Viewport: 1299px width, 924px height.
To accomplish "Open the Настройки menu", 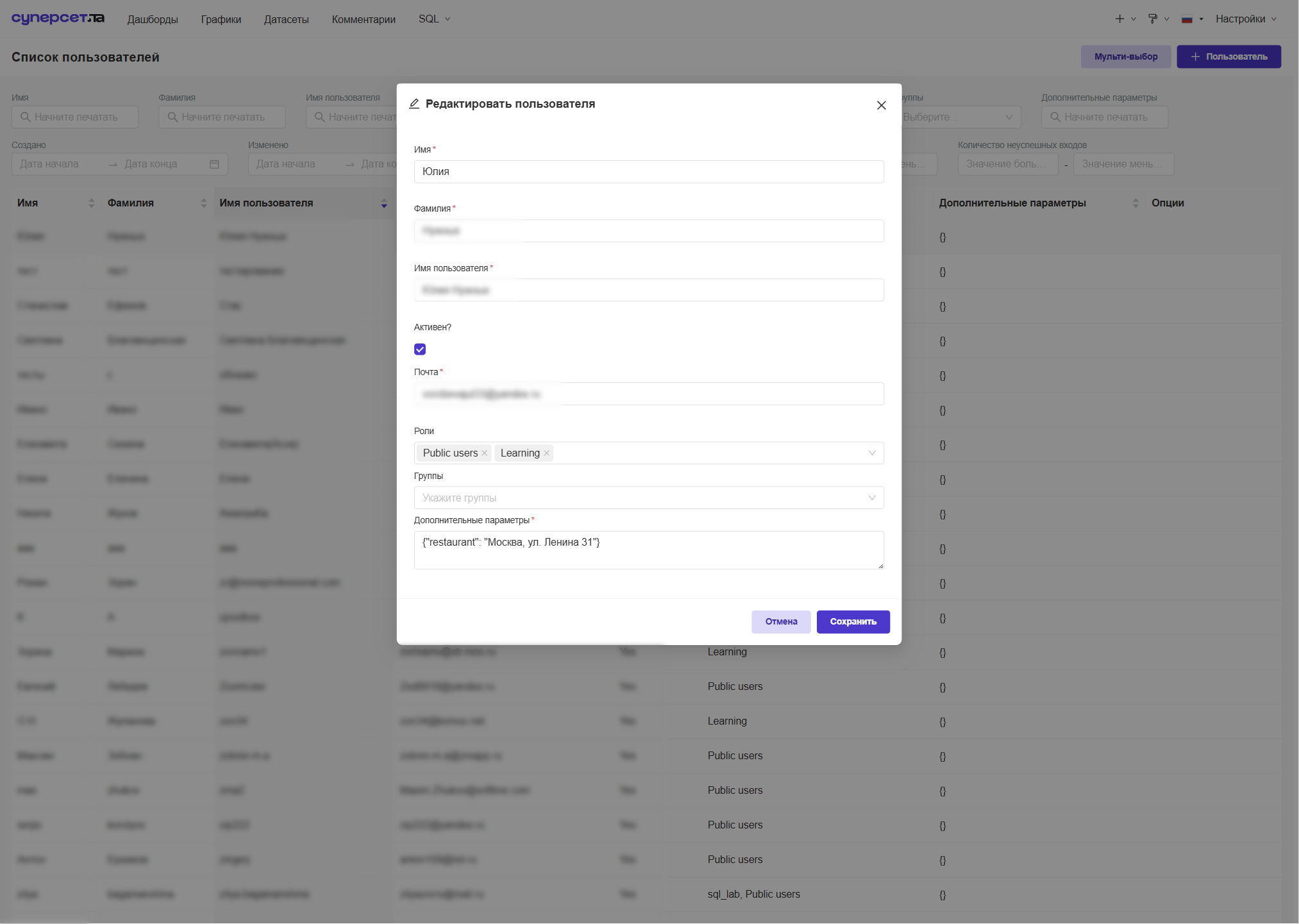I will coord(1246,19).
